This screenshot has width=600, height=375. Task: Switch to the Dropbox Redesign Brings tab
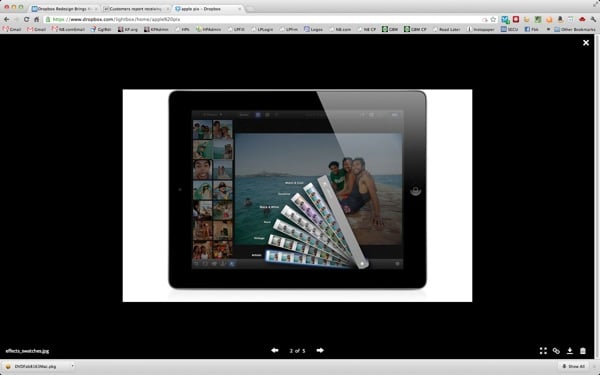pyautogui.click(x=65, y=8)
